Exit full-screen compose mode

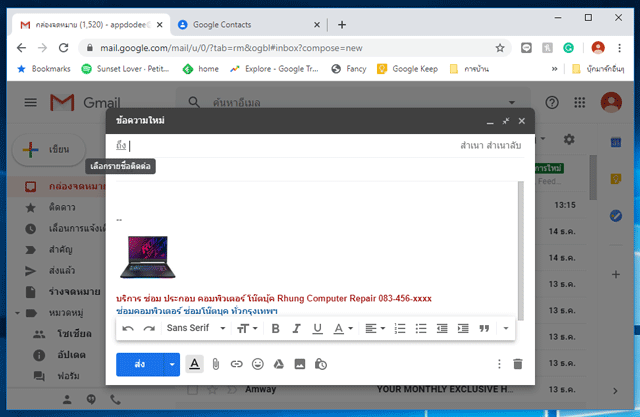click(506, 121)
